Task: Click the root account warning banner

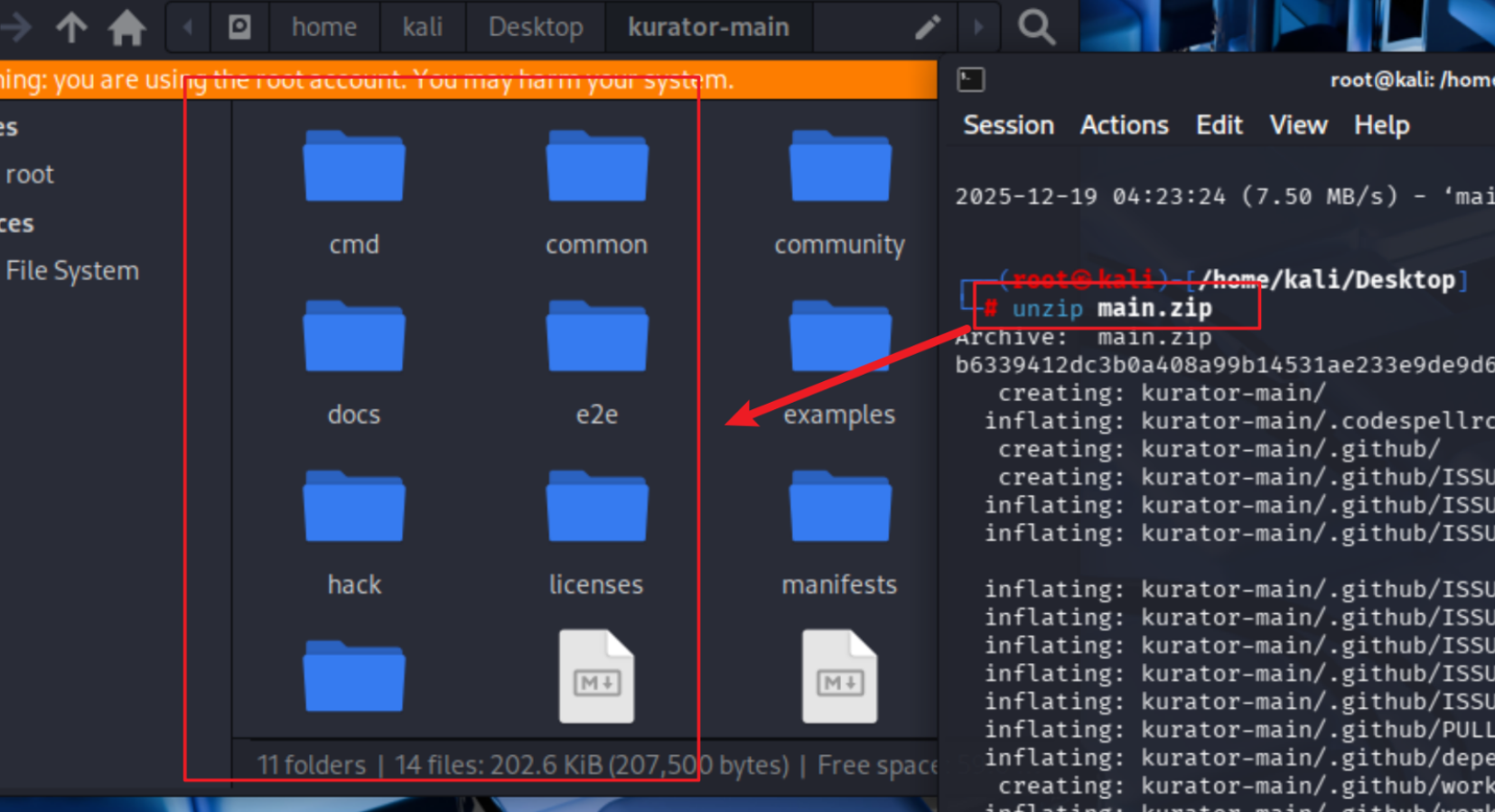Action: point(468,79)
